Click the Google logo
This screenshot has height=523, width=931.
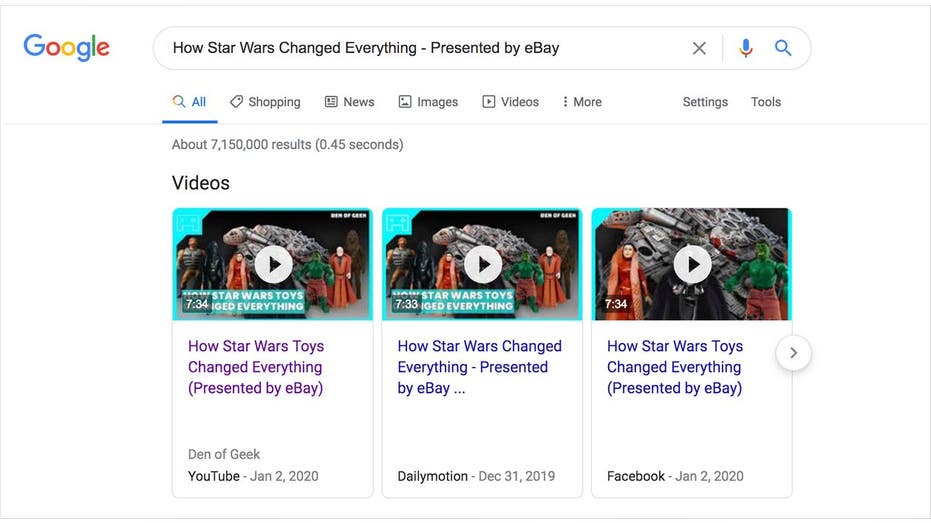click(66, 47)
